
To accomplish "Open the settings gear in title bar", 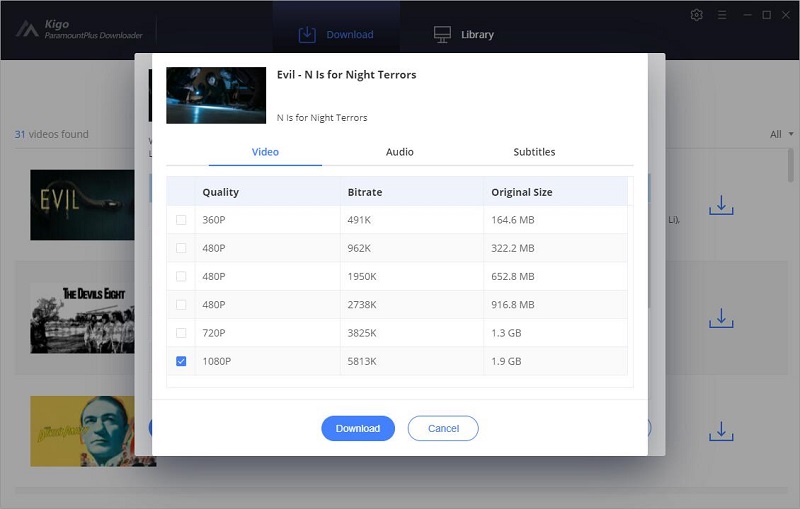I will (x=696, y=15).
